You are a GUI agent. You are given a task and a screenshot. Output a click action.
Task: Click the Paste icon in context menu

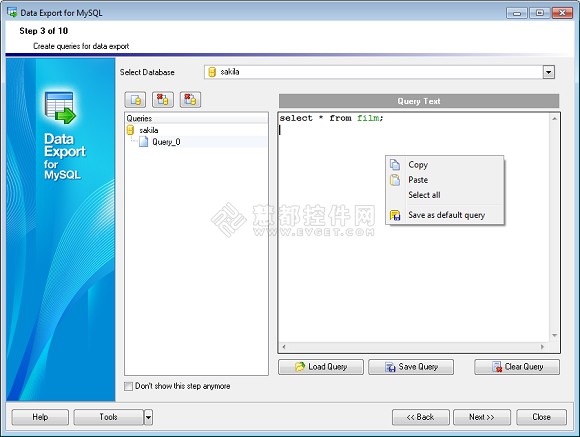(x=395, y=180)
